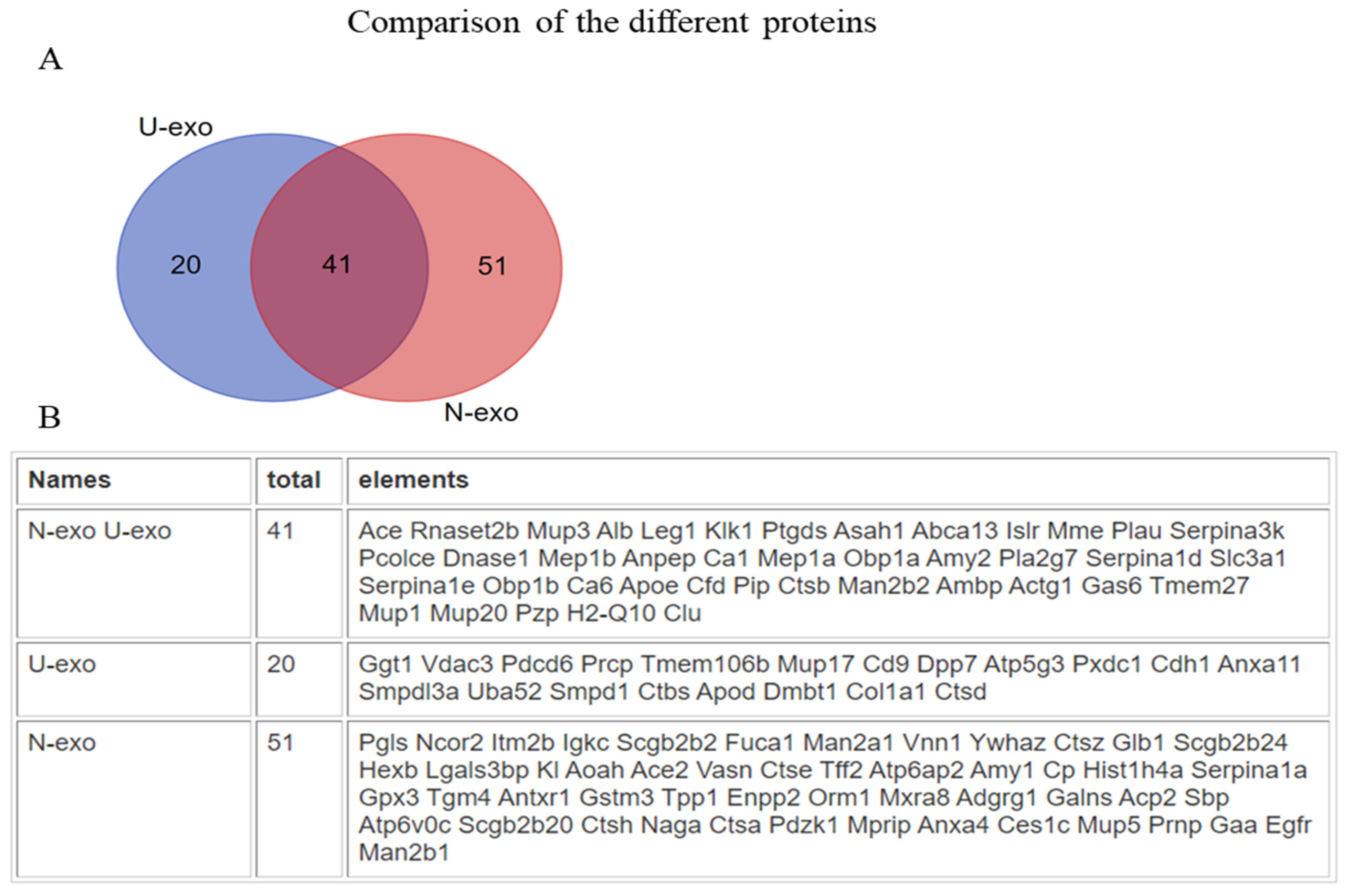Click the figure title 'Comparison of the different proteins'
The image size is (1346, 896).
coord(611,23)
